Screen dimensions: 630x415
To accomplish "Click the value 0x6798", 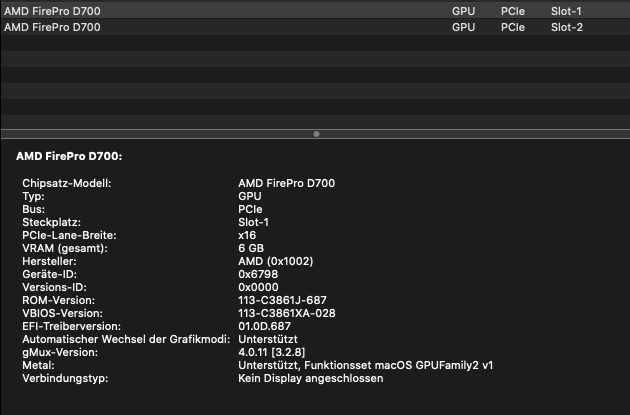I will click(258, 274).
